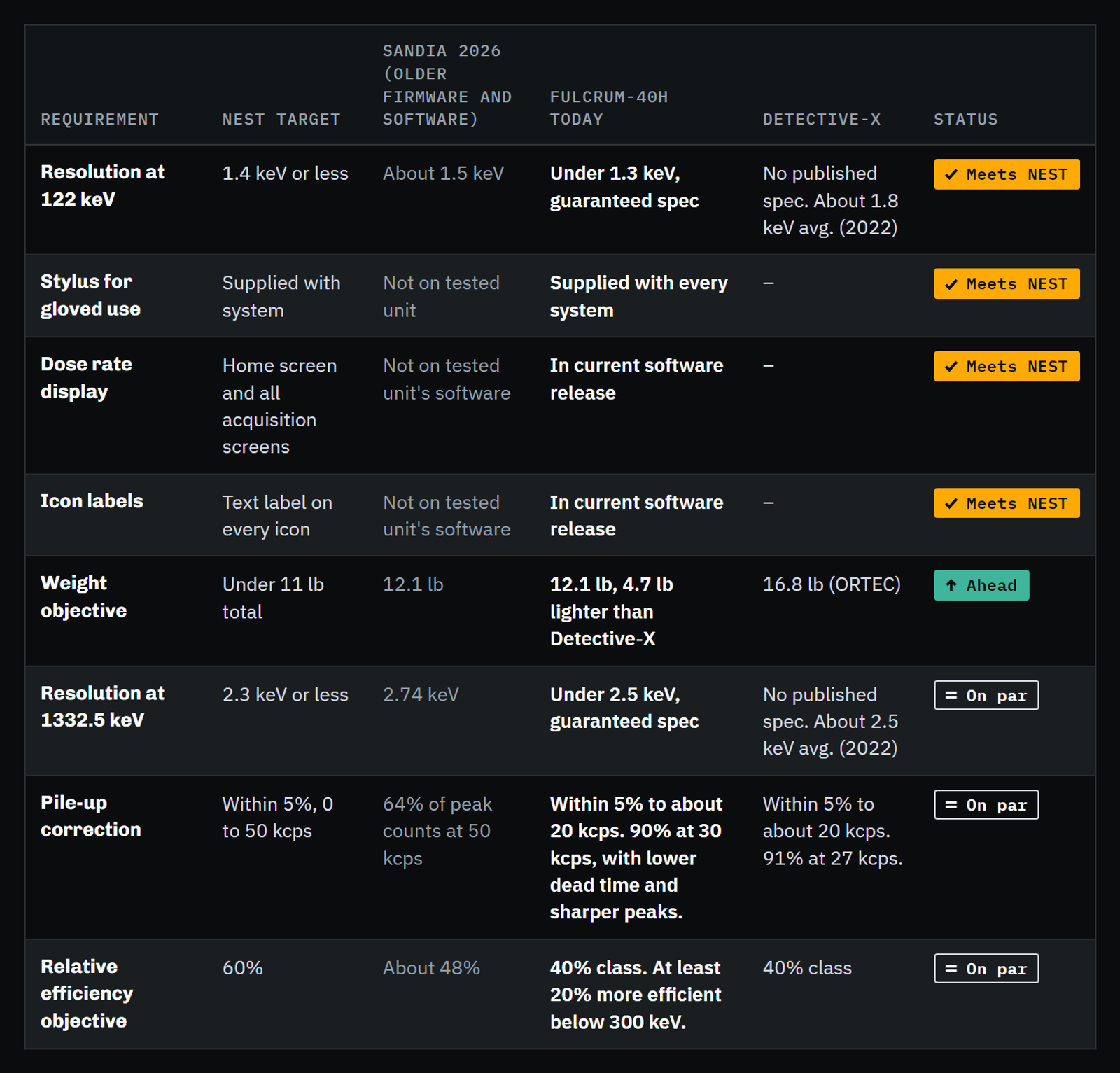Click the REQUIREMENT column header
This screenshot has height=1073, width=1120.
[99, 120]
